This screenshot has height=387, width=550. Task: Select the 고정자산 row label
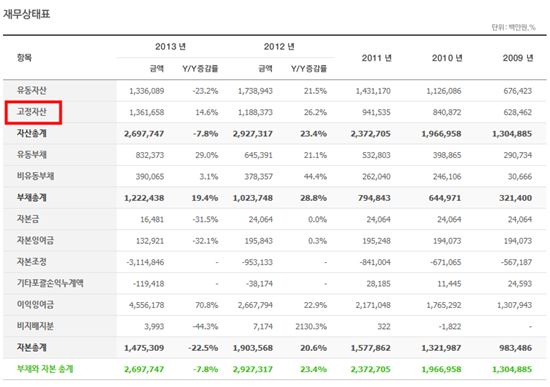coord(32,112)
